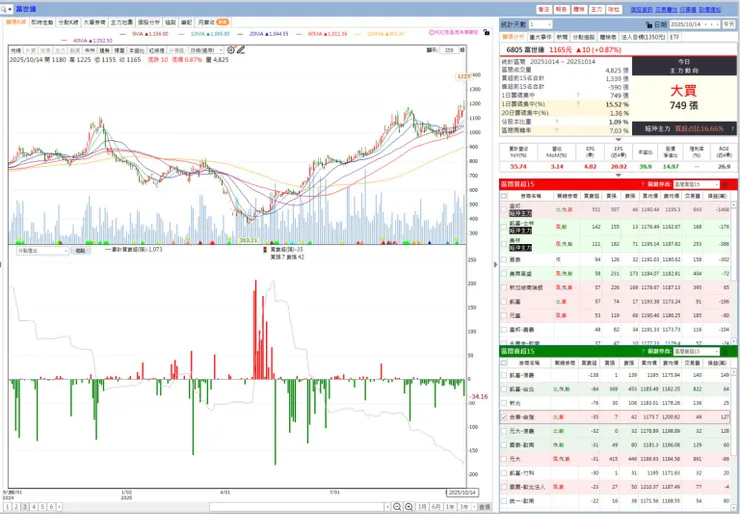This screenshot has width=740, height=514.
Task: Open 關鍵券商 dropdown in red 買超 header
Action: point(697,185)
